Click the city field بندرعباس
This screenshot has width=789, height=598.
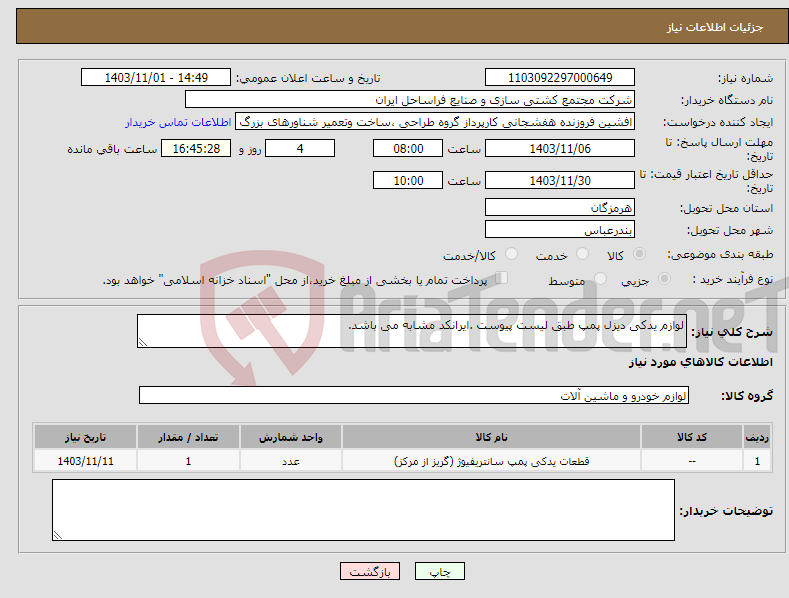[x=560, y=230]
